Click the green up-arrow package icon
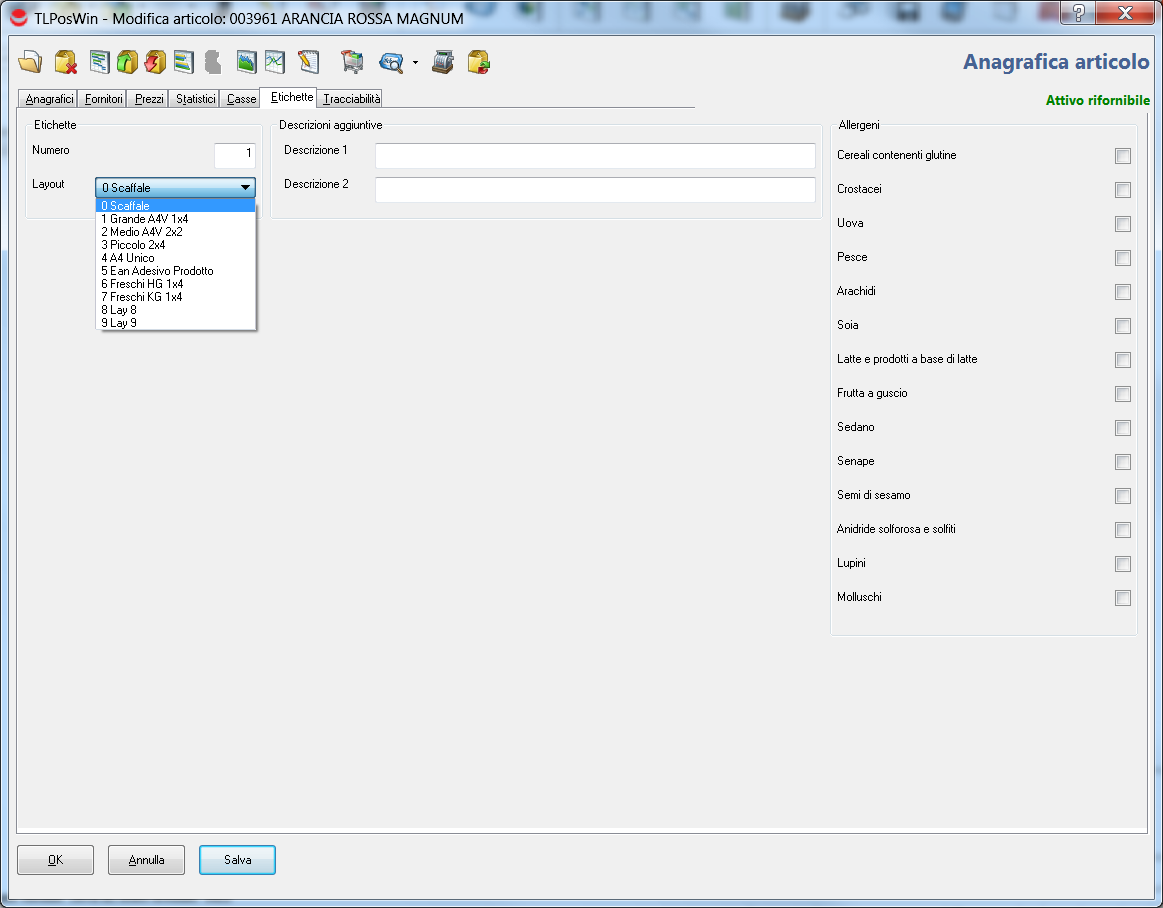 coord(127,63)
